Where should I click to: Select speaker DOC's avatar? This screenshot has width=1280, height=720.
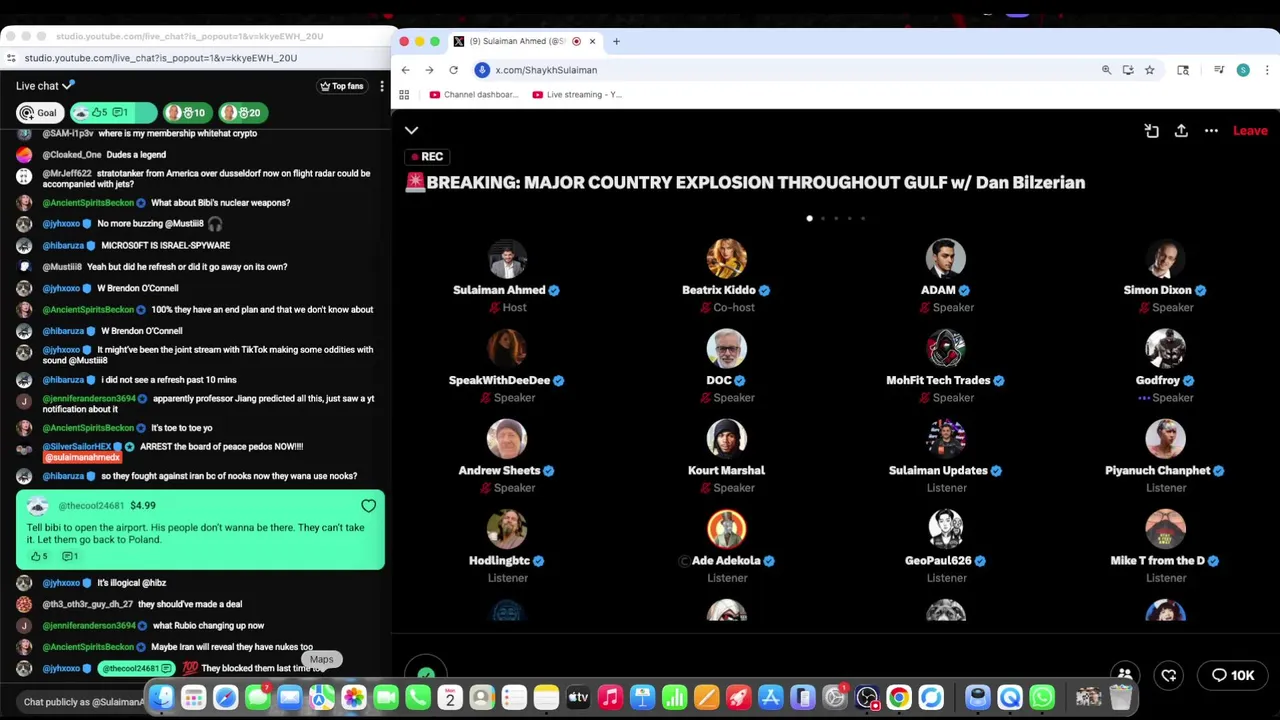[727, 349]
